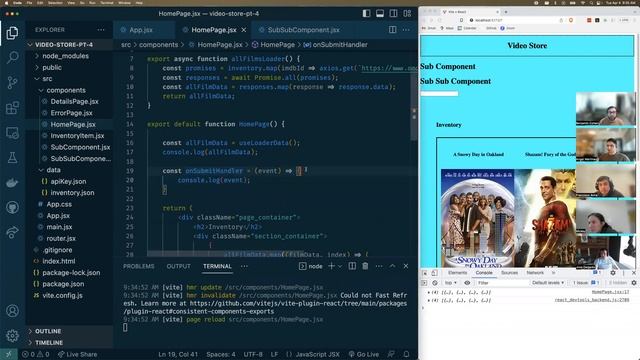
Task: Split the terminal
Action: pos(352,266)
